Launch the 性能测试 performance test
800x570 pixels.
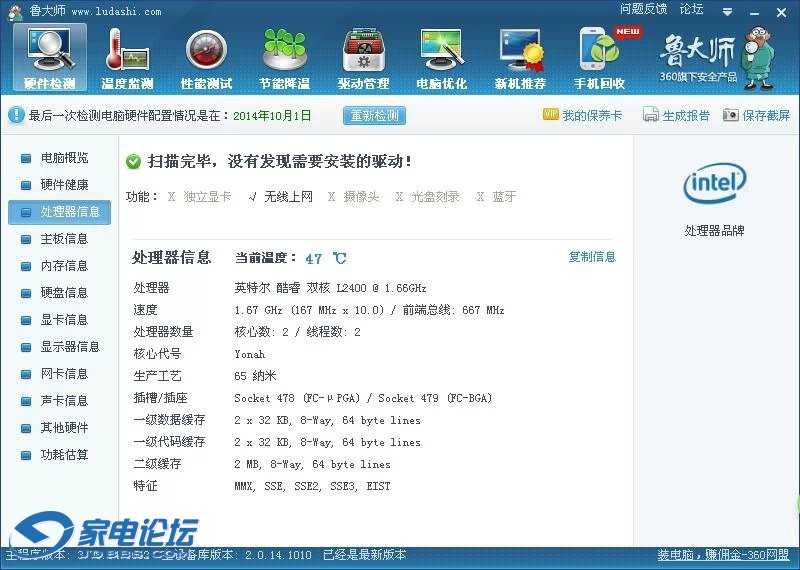[206, 59]
